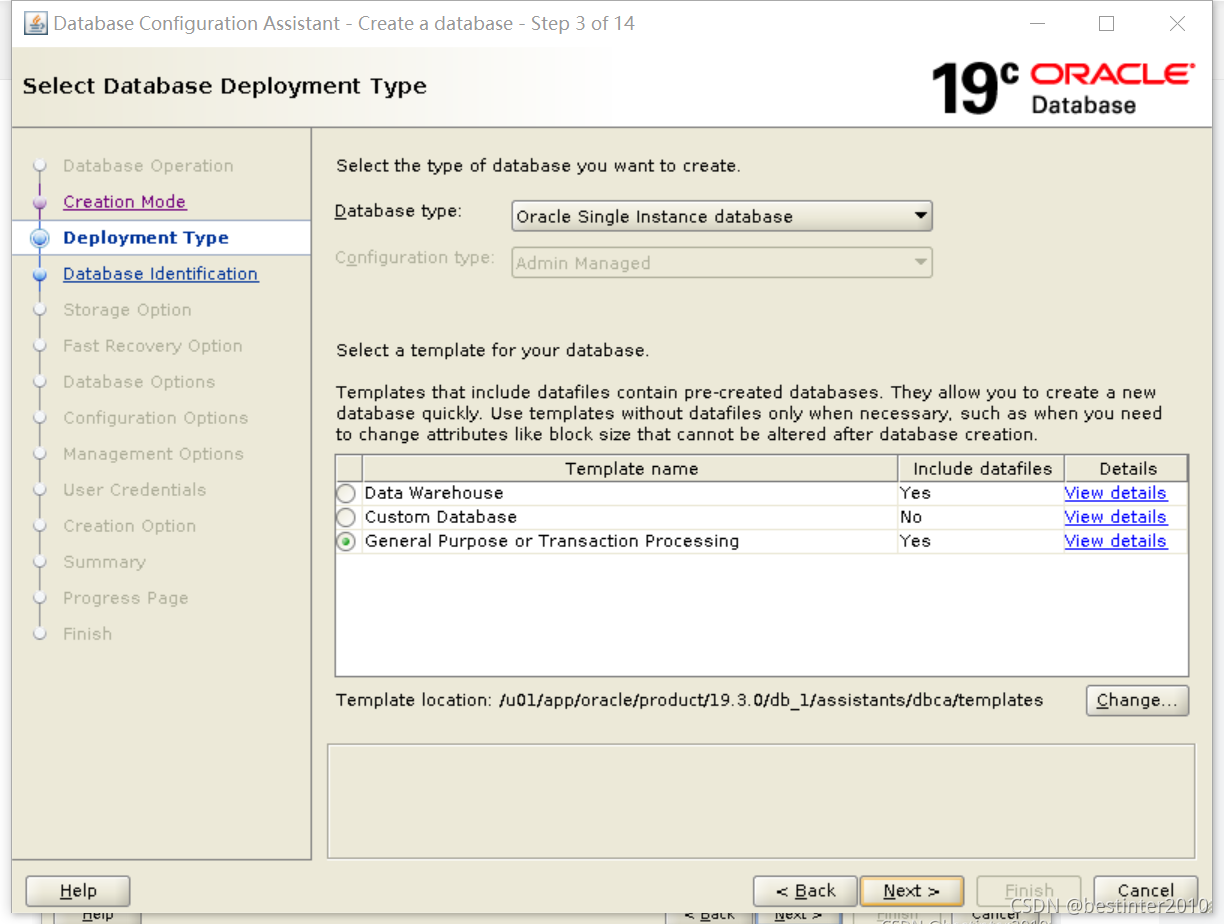The height and width of the screenshot is (924, 1224).
Task: Click 'General Purpose or Transaction Processing' text
Action: pos(551,541)
